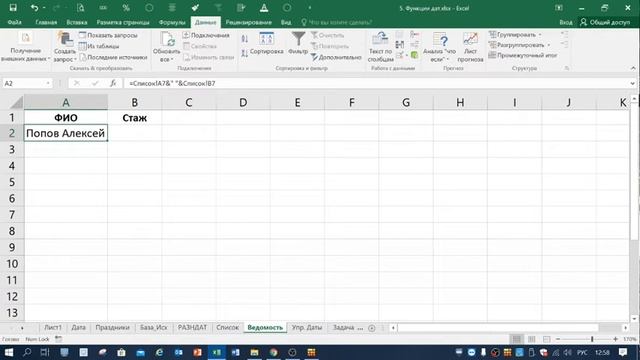Open the Файл tab
This screenshot has height=360, width=640.
[x=15, y=22]
